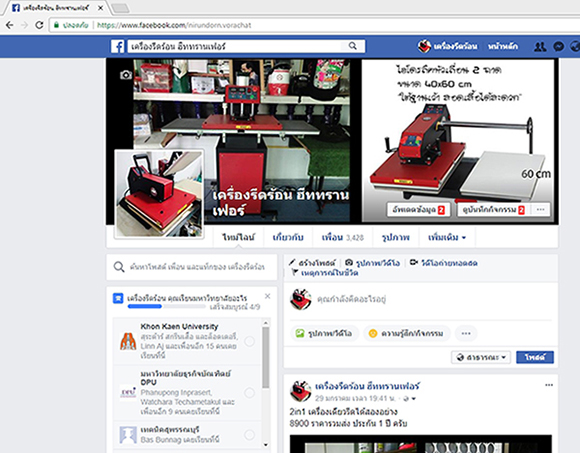The width and height of the screenshot is (580, 453).
Task: Click the browser forward arrow
Action: [x=24, y=25]
